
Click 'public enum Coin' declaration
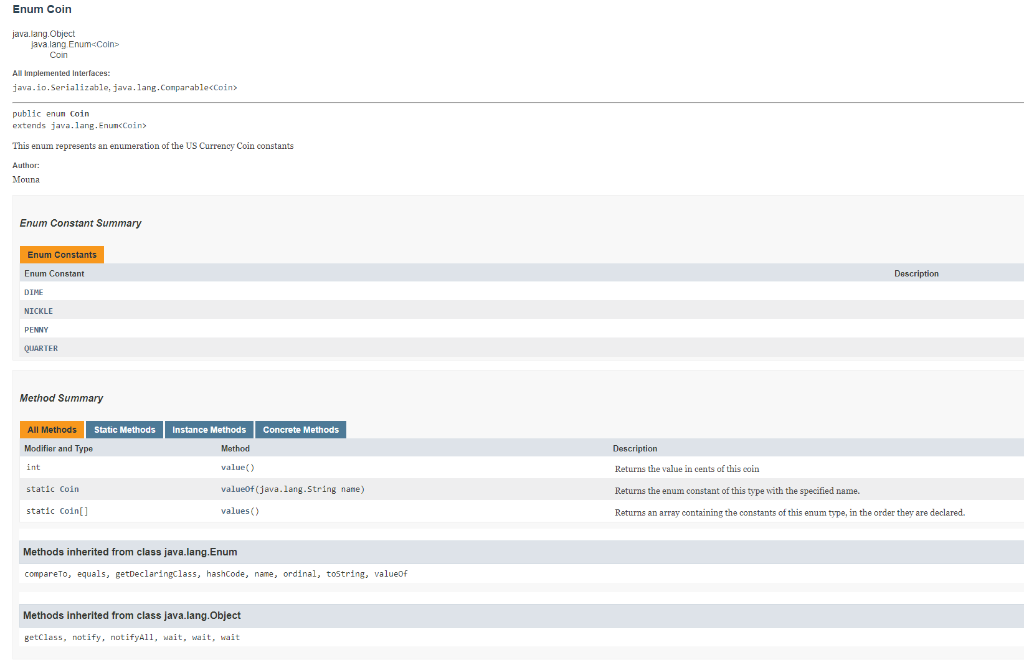[x=51, y=114]
